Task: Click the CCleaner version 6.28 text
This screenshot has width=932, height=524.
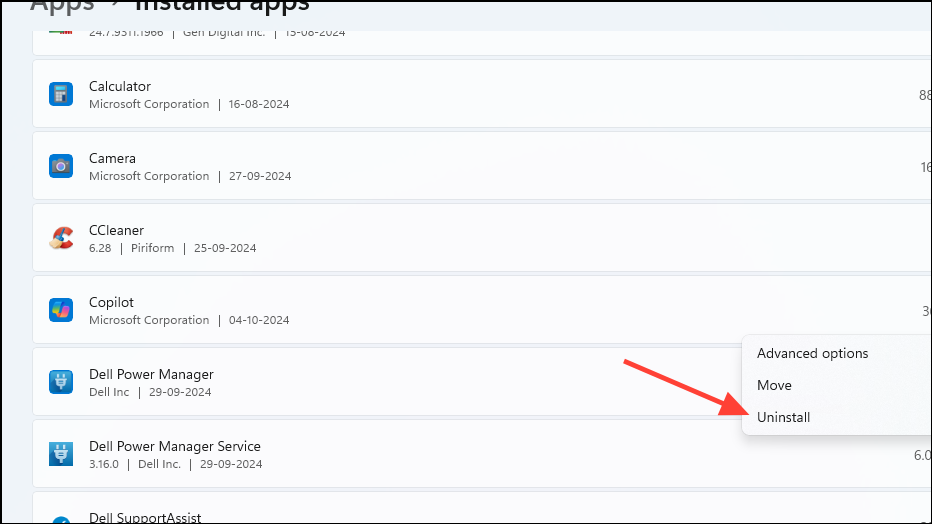Action: [100, 248]
